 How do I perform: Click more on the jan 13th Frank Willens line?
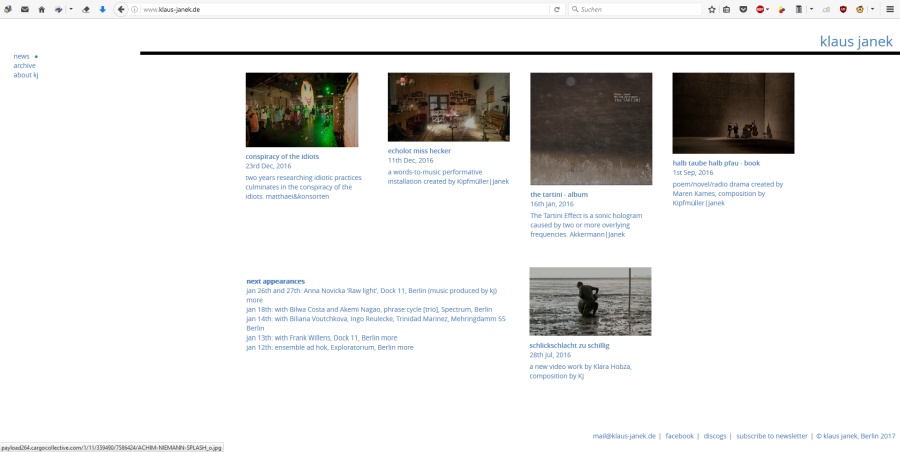(x=389, y=338)
